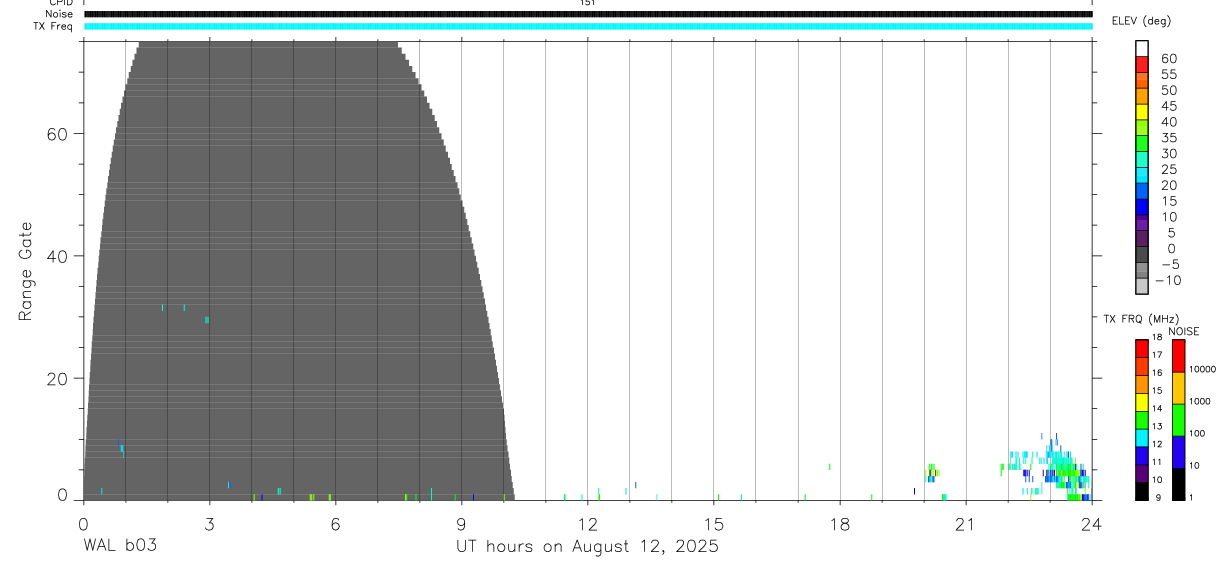The width and height of the screenshot is (1228, 567).
Task: Click the '14' label on TX FRQ scale
Action: (x=1157, y=408)
